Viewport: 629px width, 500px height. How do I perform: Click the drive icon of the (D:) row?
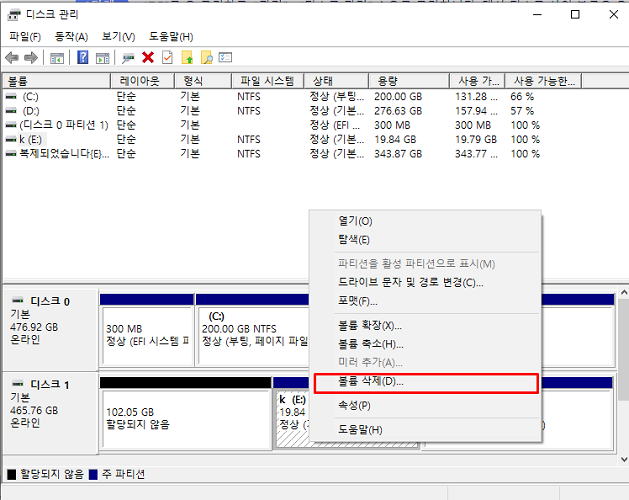click(x=11, y=111)
